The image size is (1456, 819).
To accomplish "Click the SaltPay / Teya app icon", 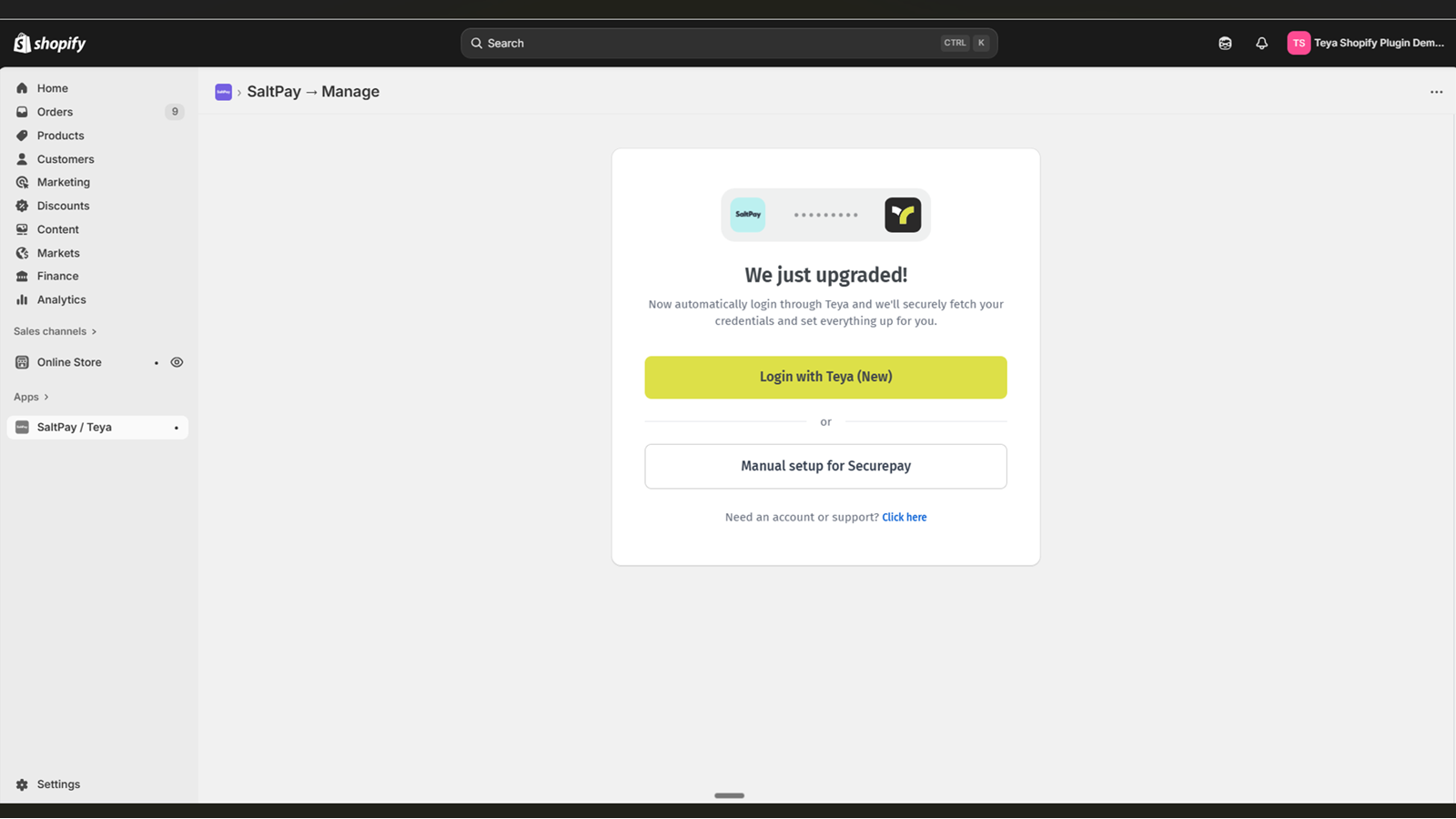I will click(22, 427).
